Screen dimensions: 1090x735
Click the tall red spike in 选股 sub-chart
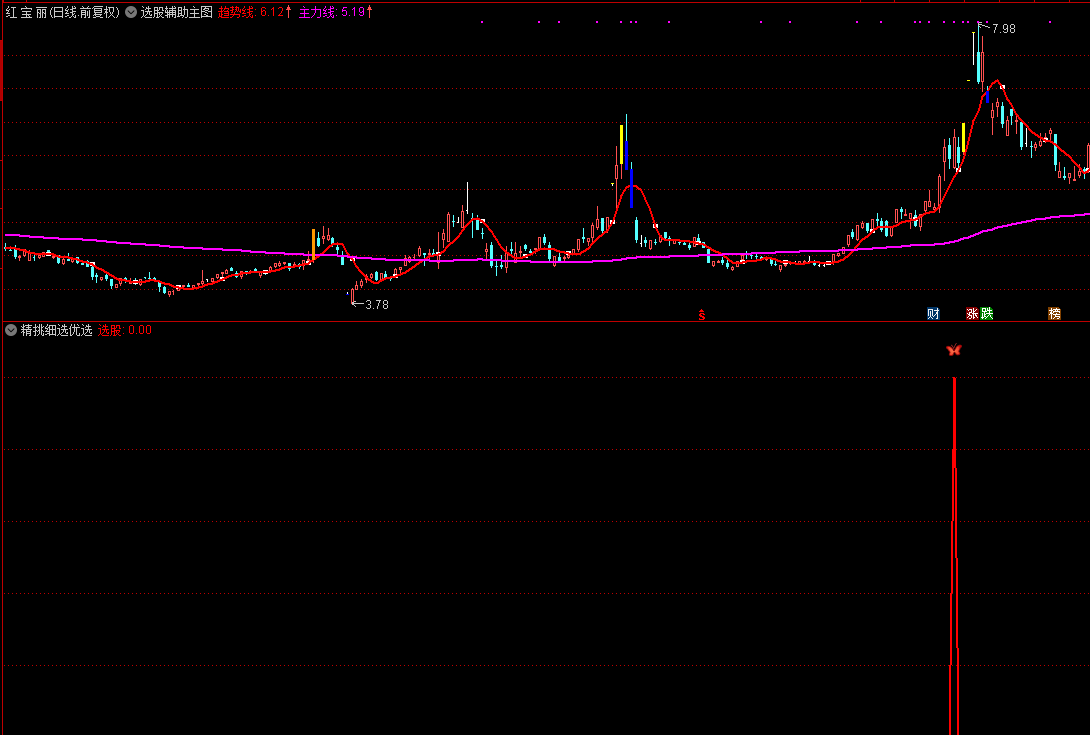[955, 550]
